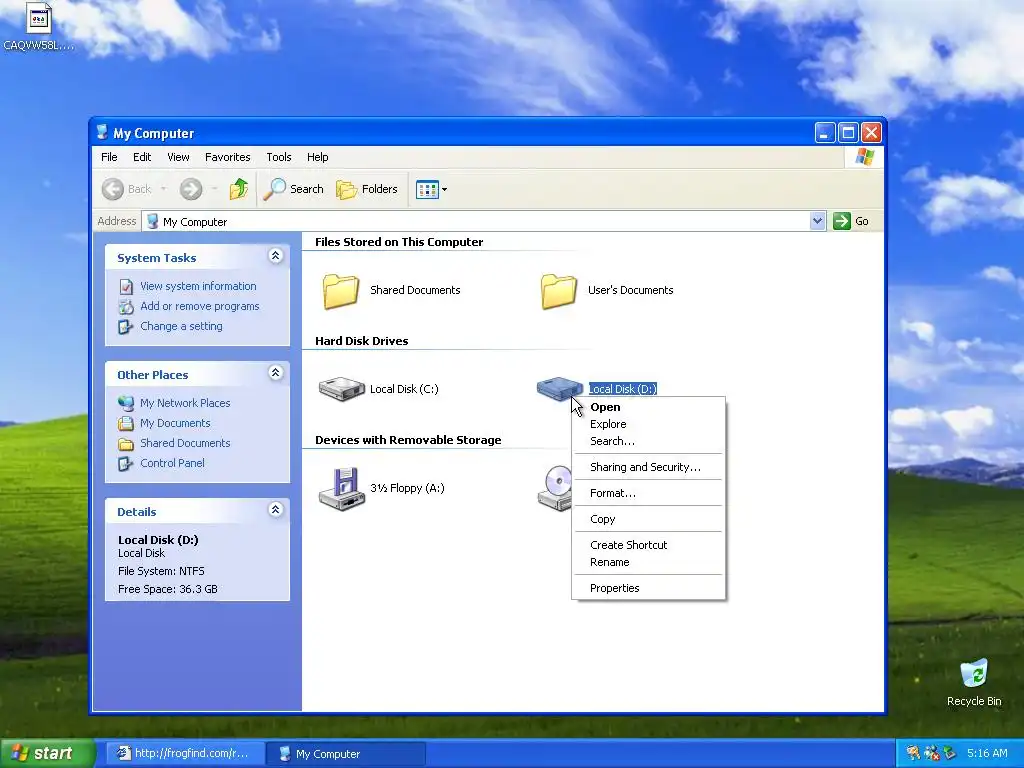The image size is (1024, 768).
Task: Click the Go button
Action: pyautogui.click(x=851, y=221)
